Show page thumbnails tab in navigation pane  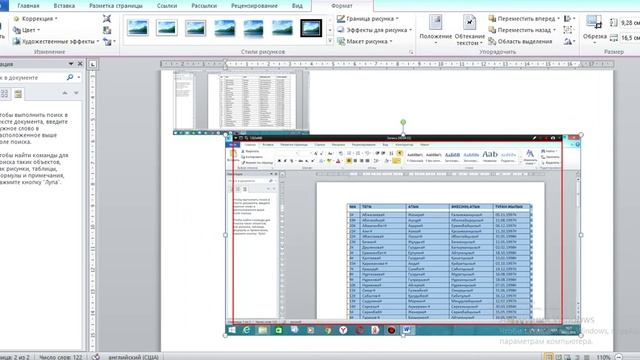(x=4, y=94)
